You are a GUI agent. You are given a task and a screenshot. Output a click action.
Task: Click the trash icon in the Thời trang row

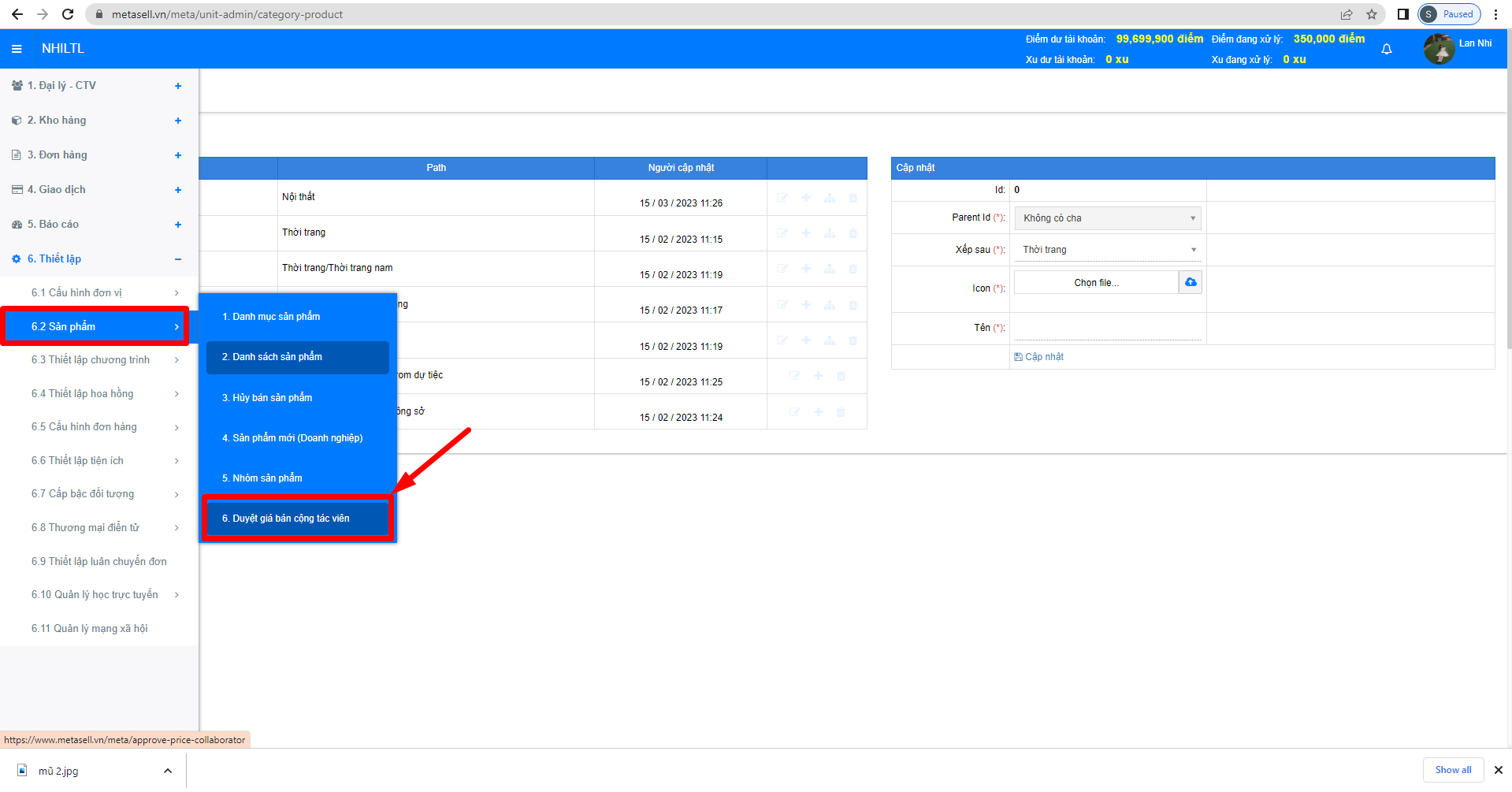853,233
